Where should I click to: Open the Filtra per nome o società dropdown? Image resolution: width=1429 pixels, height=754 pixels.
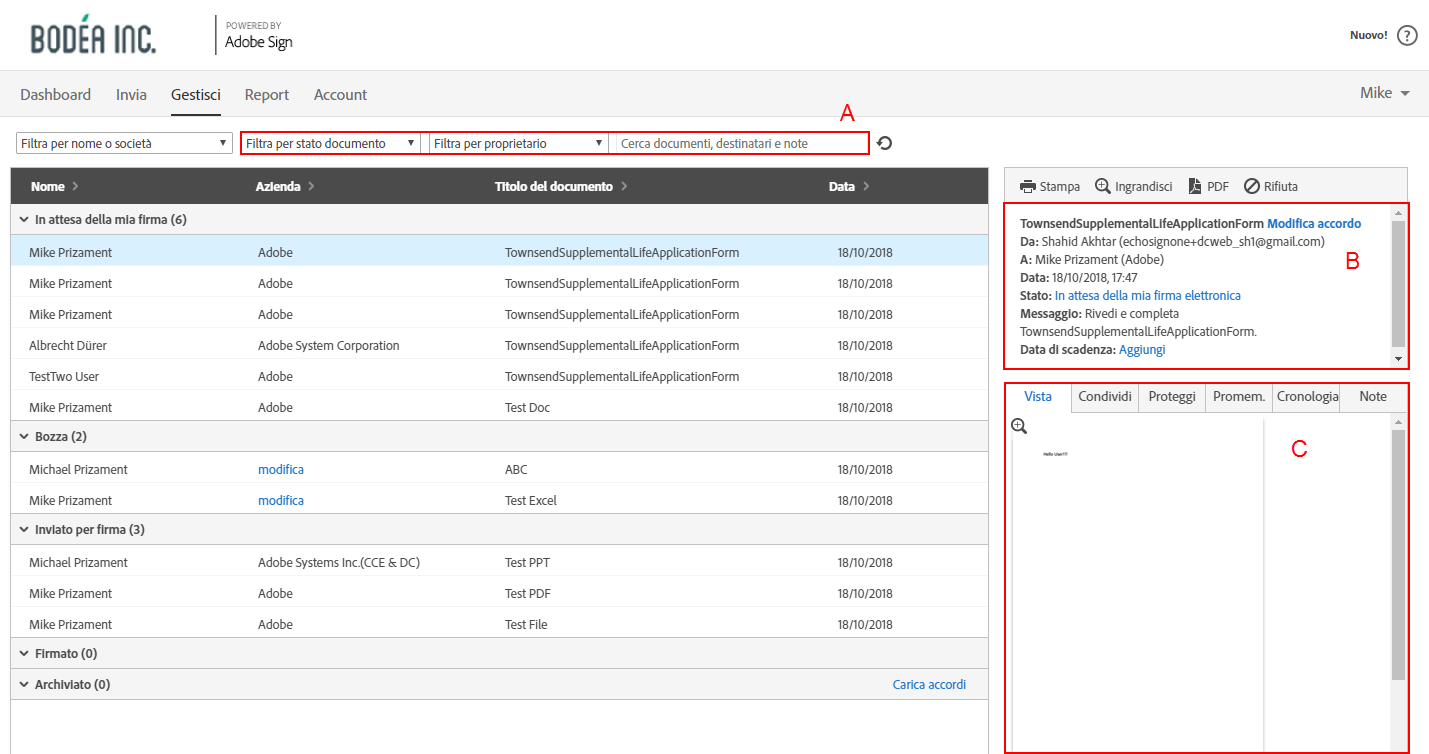124,143
